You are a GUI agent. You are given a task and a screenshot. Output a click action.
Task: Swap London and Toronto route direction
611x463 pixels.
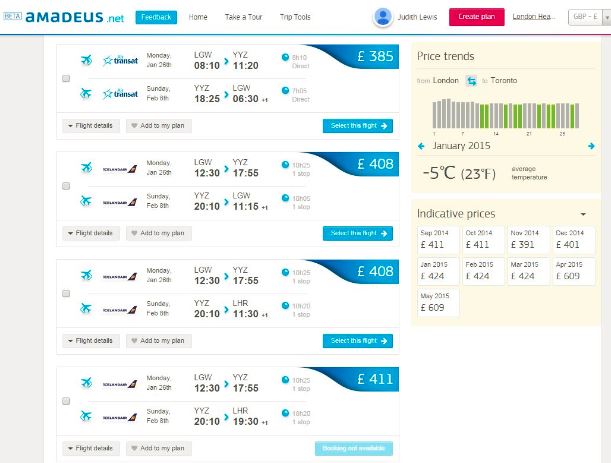(472, 80)
